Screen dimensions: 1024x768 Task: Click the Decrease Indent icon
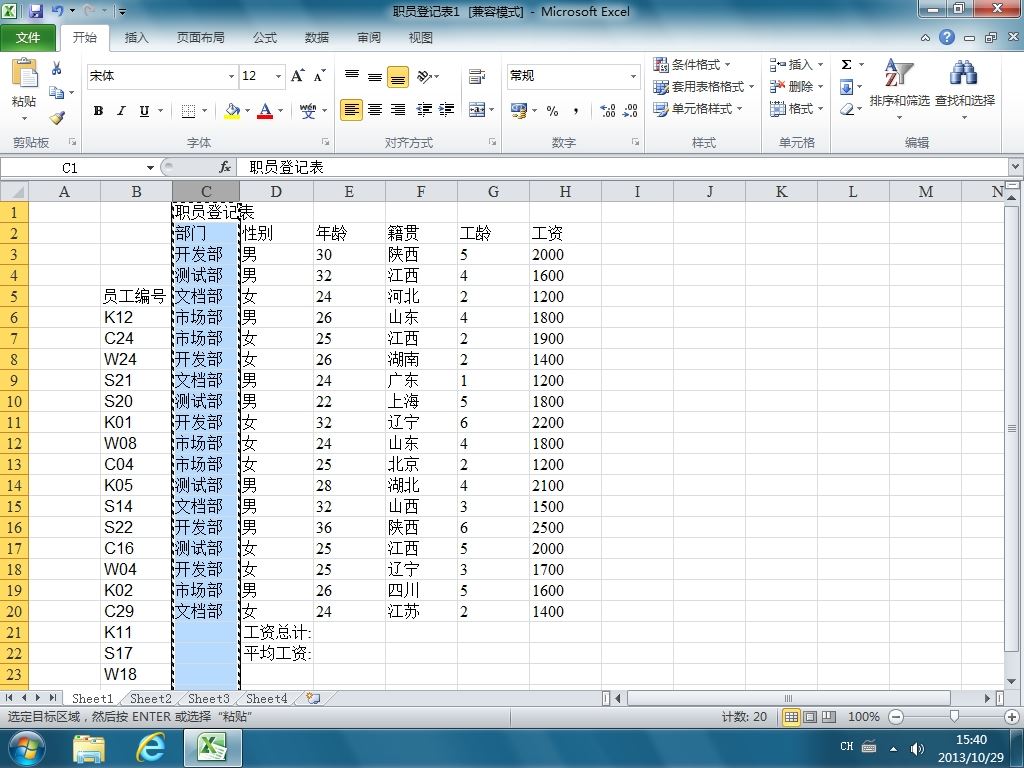coord(424,110)
